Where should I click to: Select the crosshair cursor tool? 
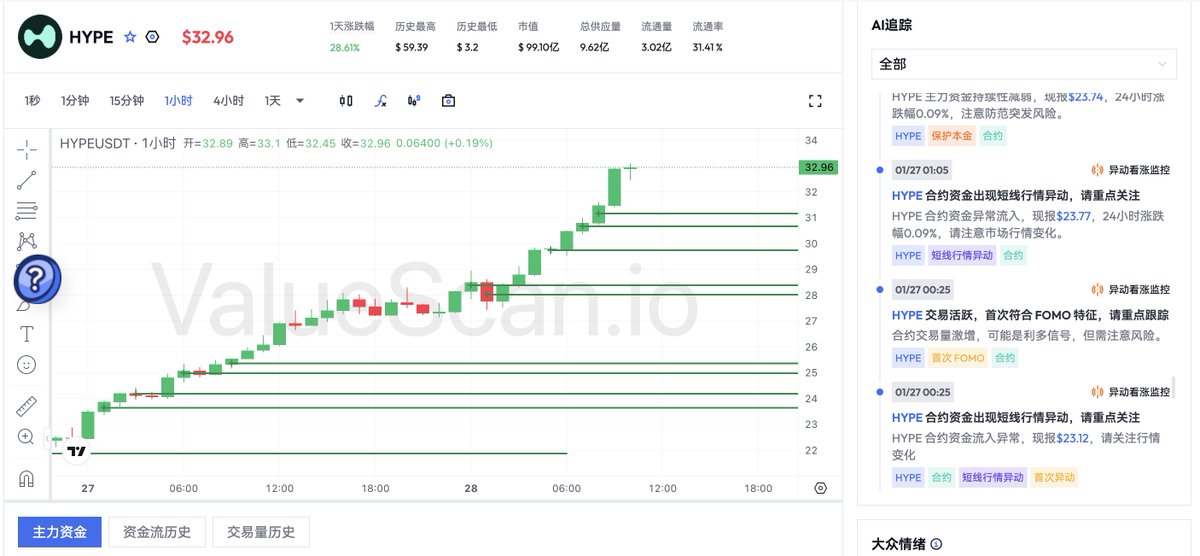[27, 150]
